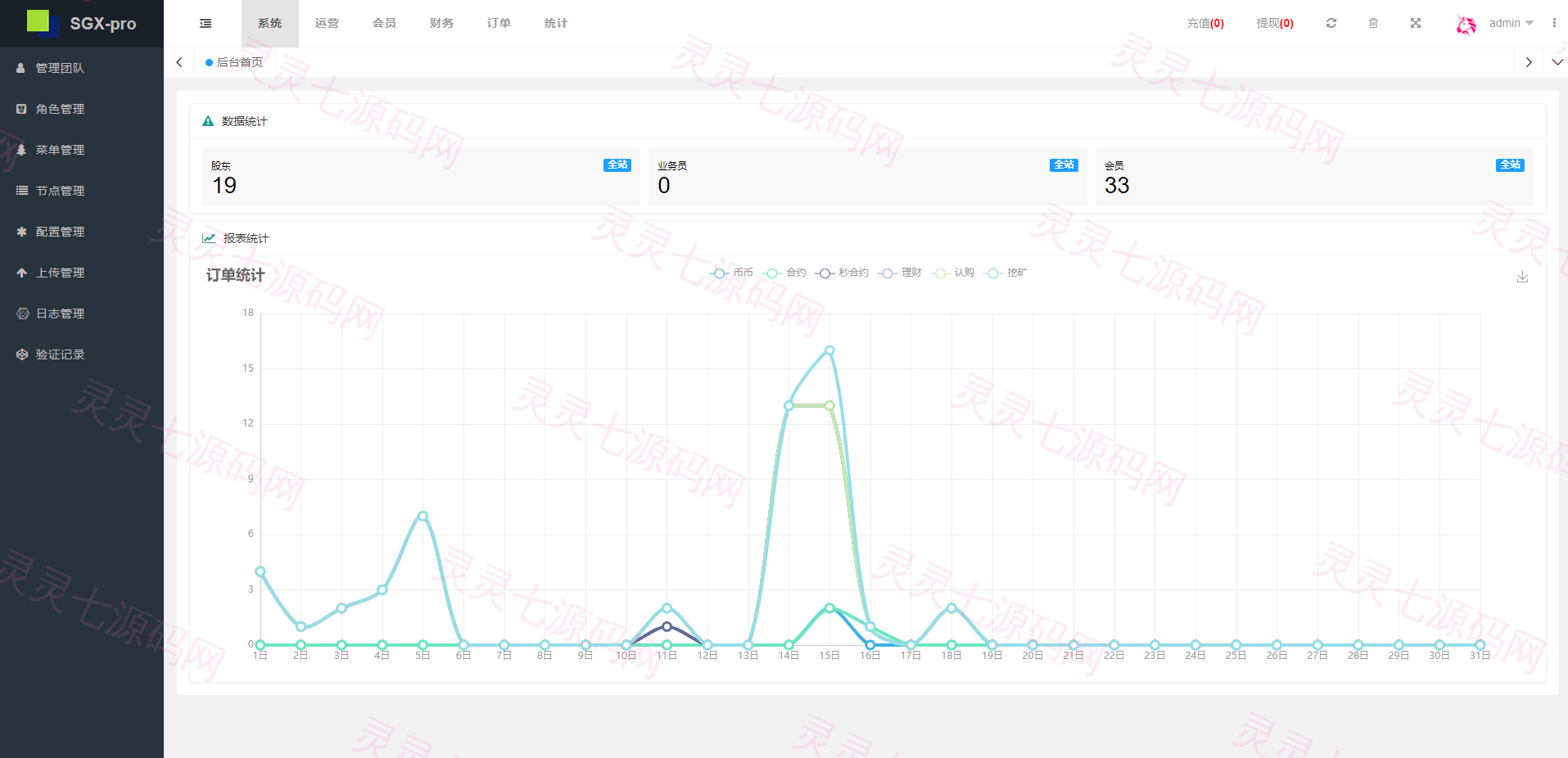Toggle fullscreen with the expand icon
Viewport: 1568px width, 758px height.
[x=1416, y=23]
